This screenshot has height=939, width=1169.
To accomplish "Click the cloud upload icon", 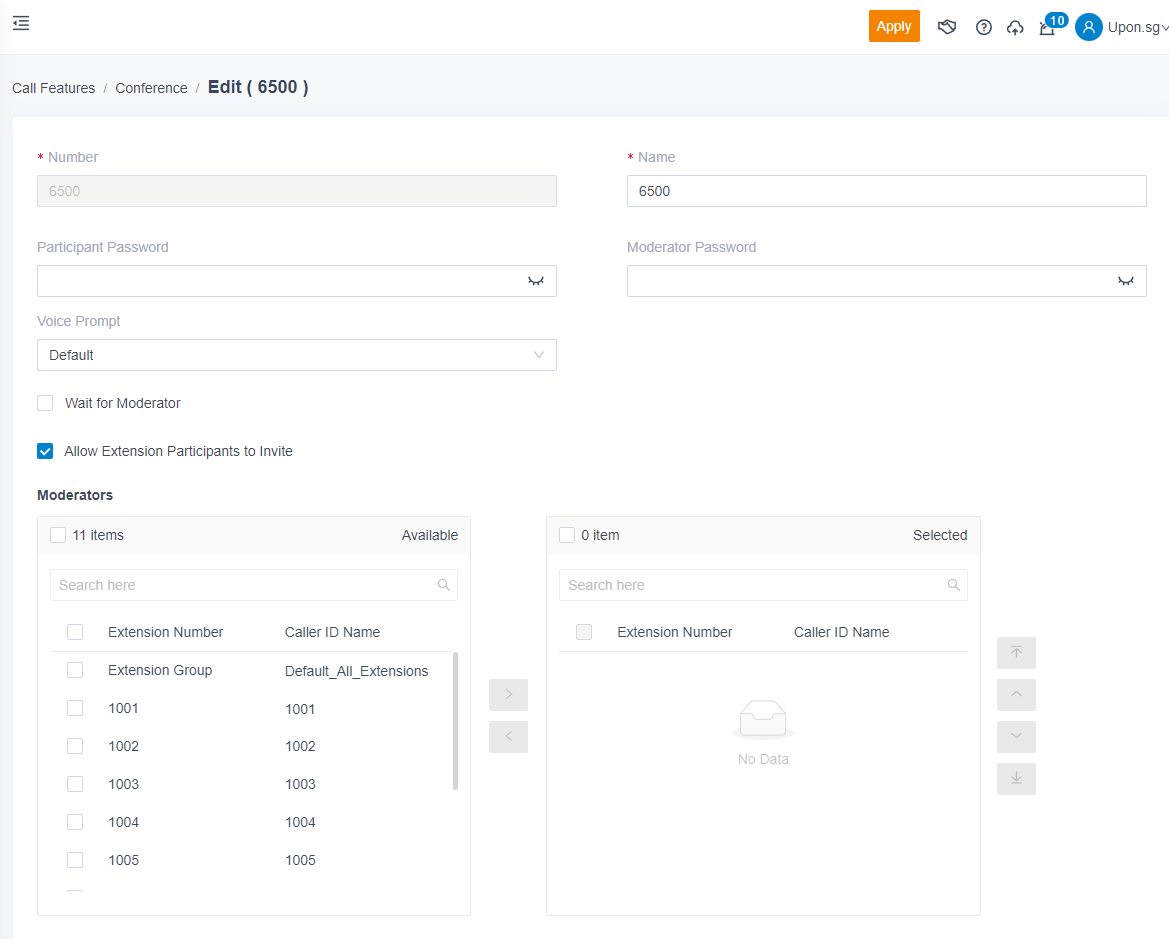I will [x=1015, y=28].
